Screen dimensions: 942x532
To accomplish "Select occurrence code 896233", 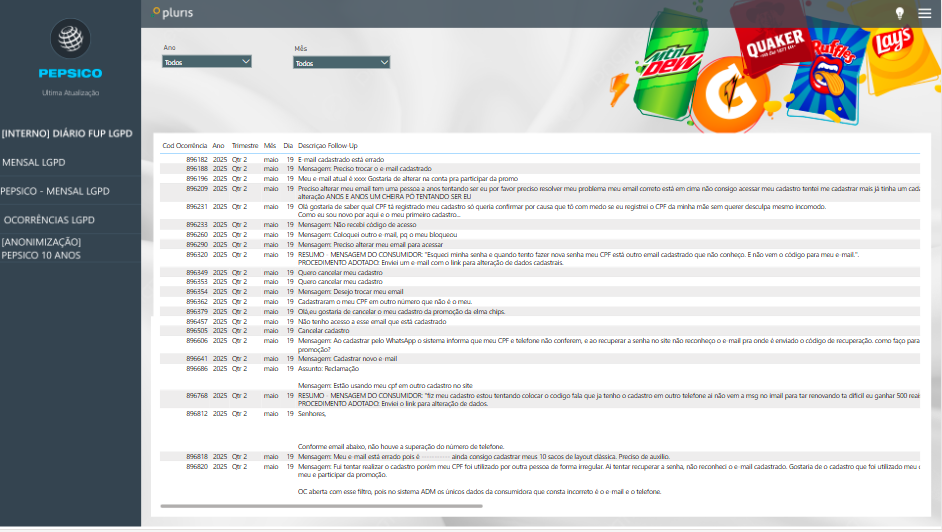I will [x=196, y=225].
